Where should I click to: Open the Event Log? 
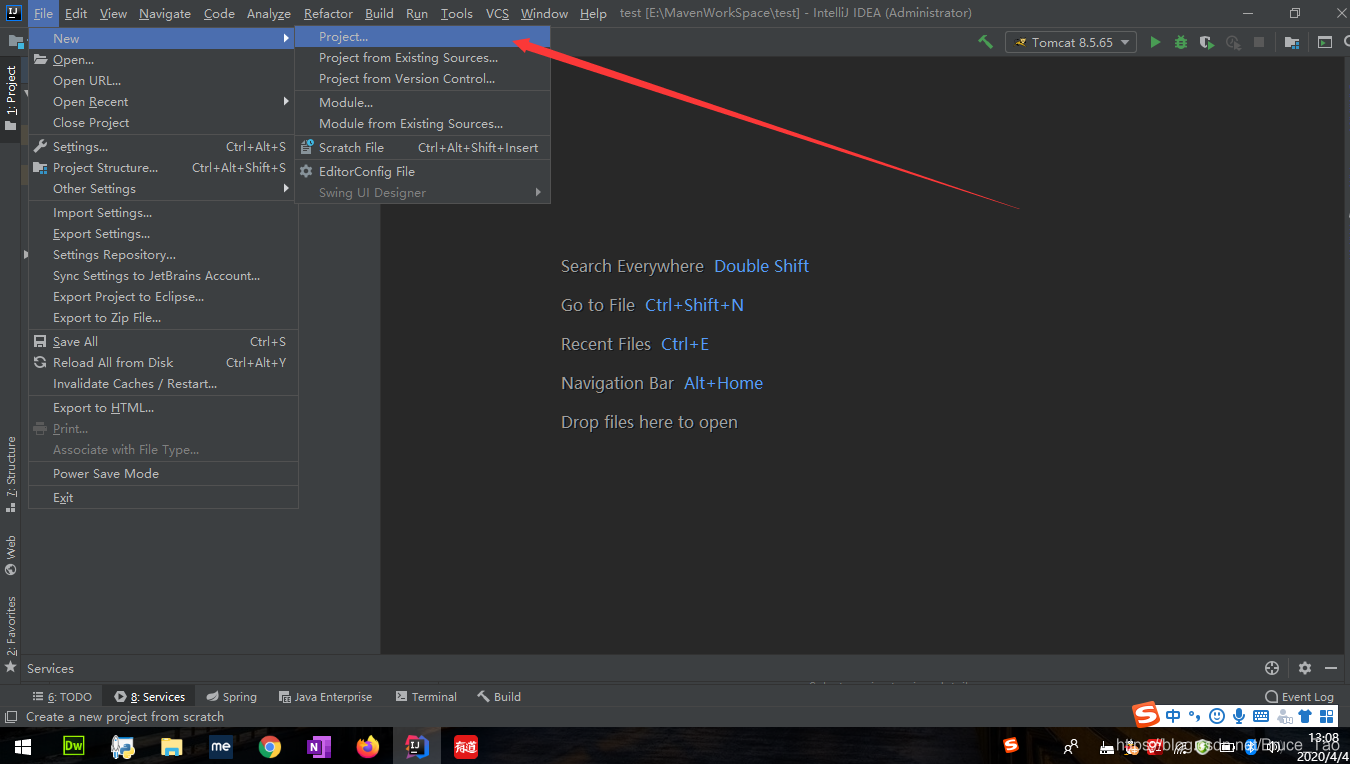tap(1299, 697)
